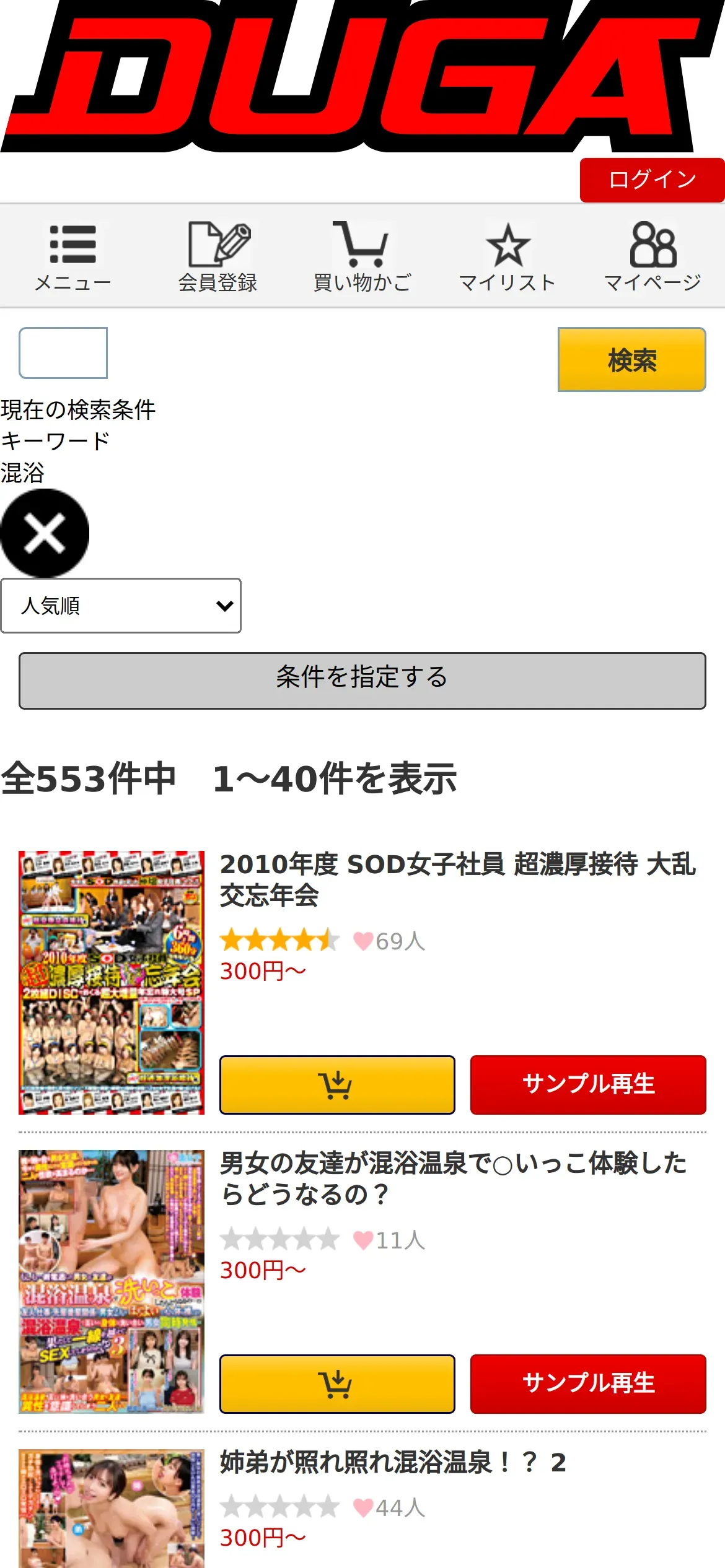Open the 2010年度 SOD女子社員 title link
The height and width of the screenshot is (1568, 725).
(x=458, y=880)
